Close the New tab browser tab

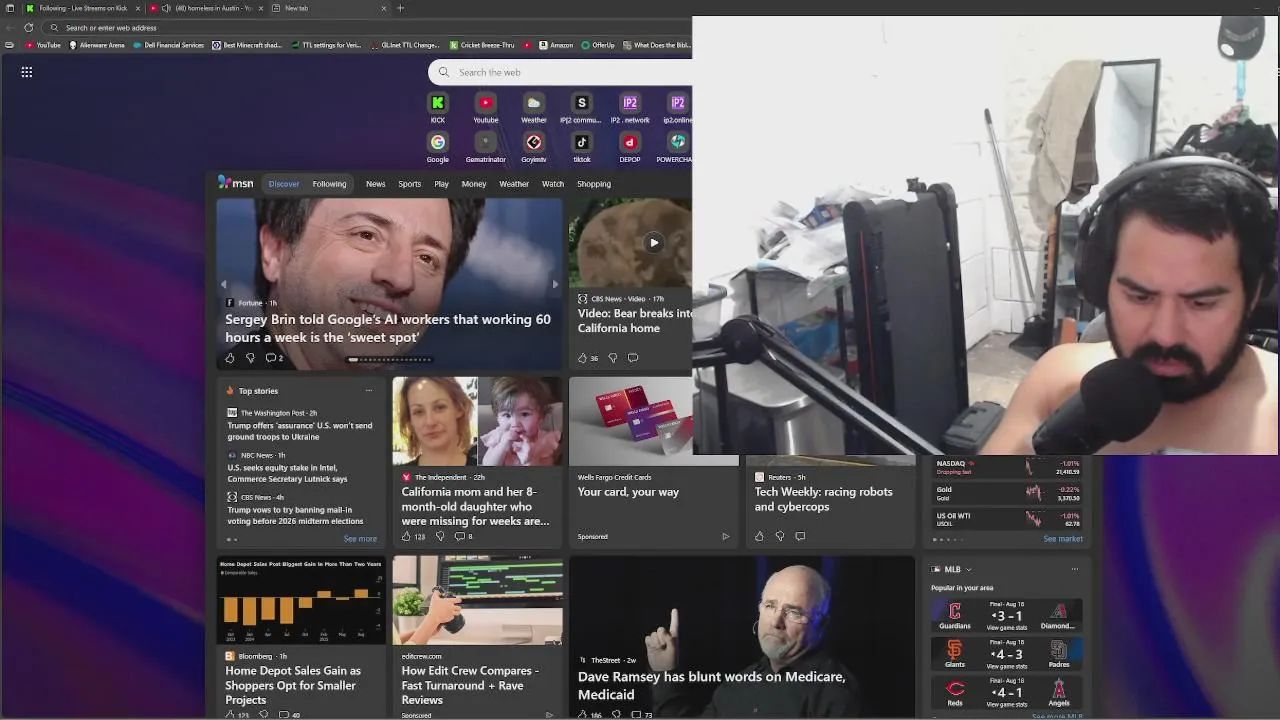click(383, 8)
